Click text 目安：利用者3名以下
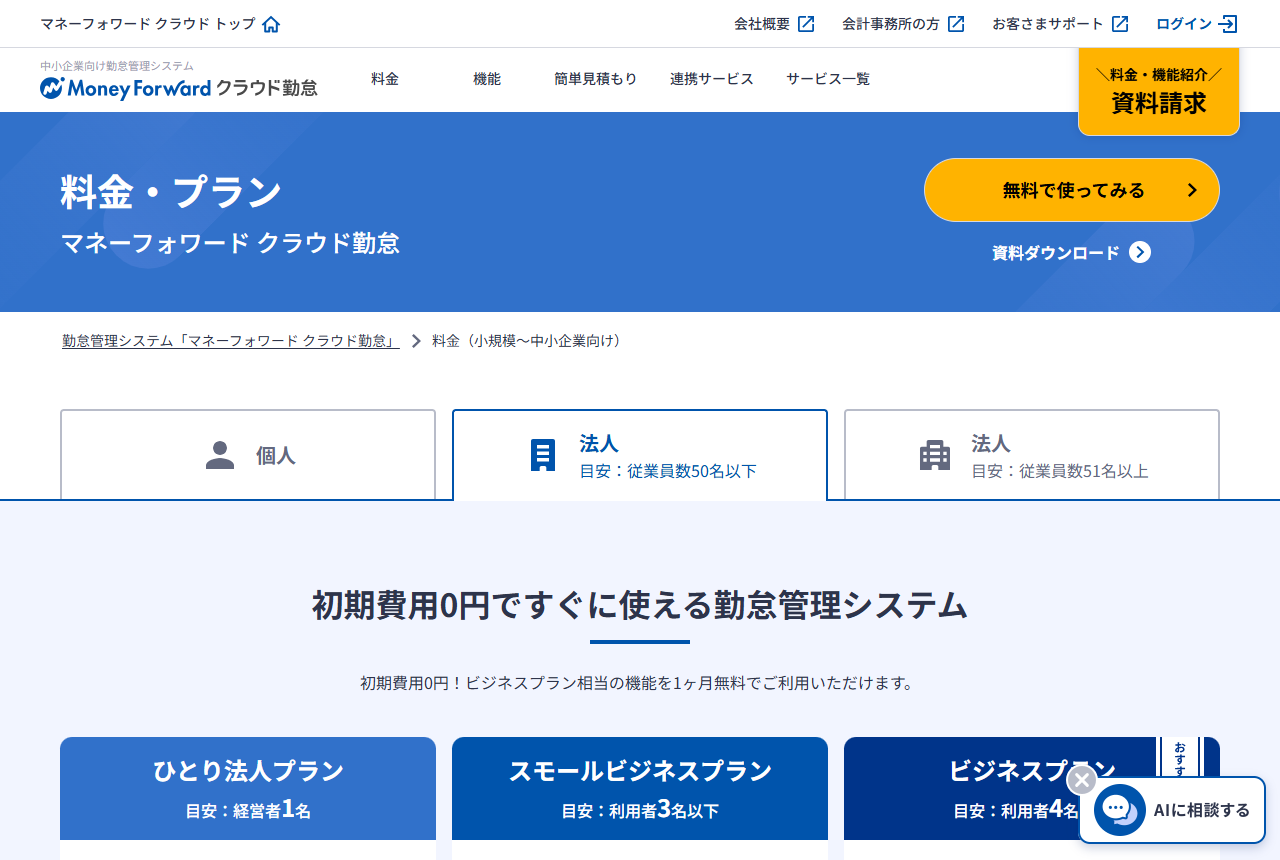 click(640, 809)
